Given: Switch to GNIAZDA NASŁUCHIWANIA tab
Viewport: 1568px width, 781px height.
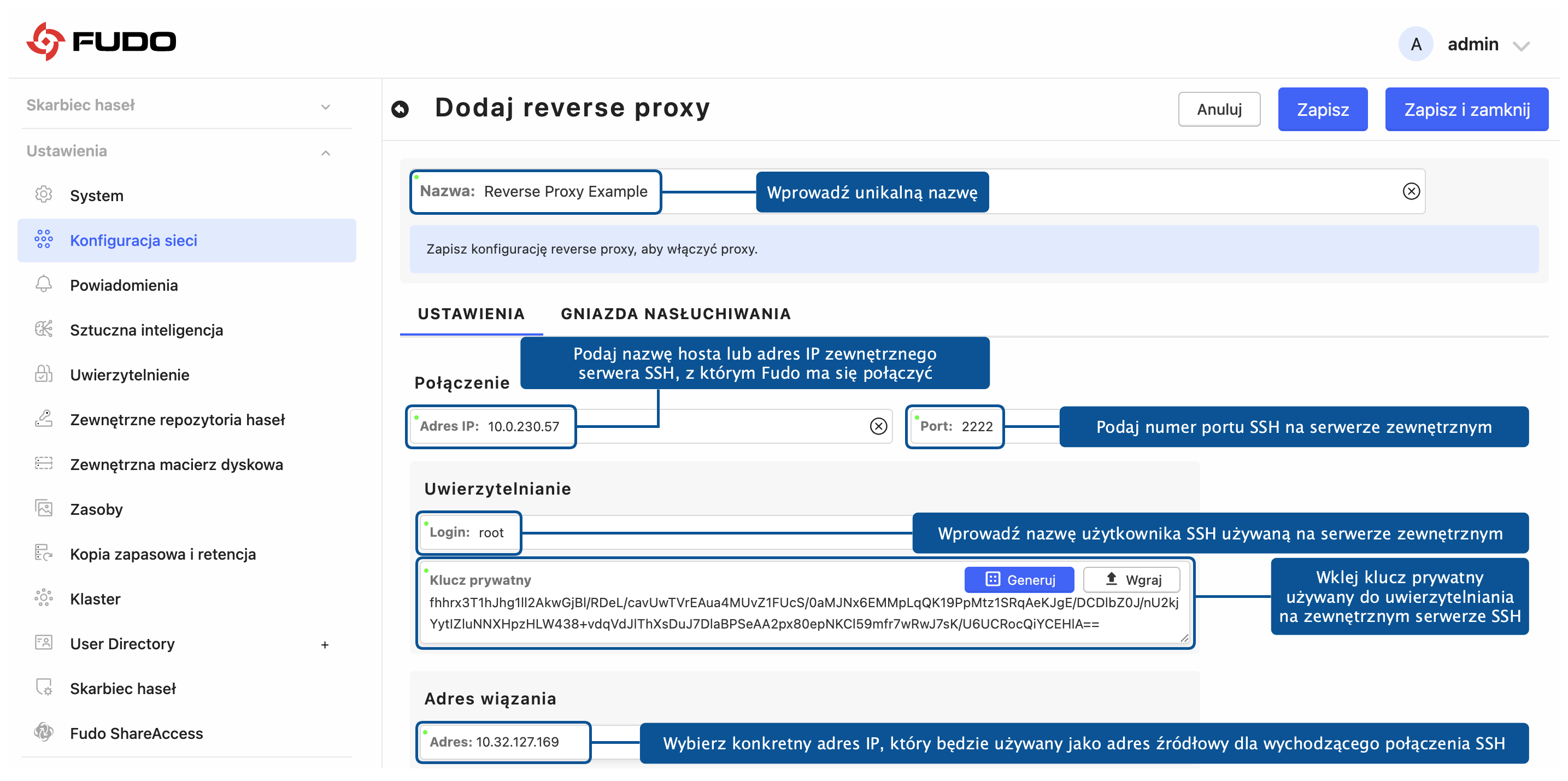Looking at the screenshot, I should [x=676, y=314].
